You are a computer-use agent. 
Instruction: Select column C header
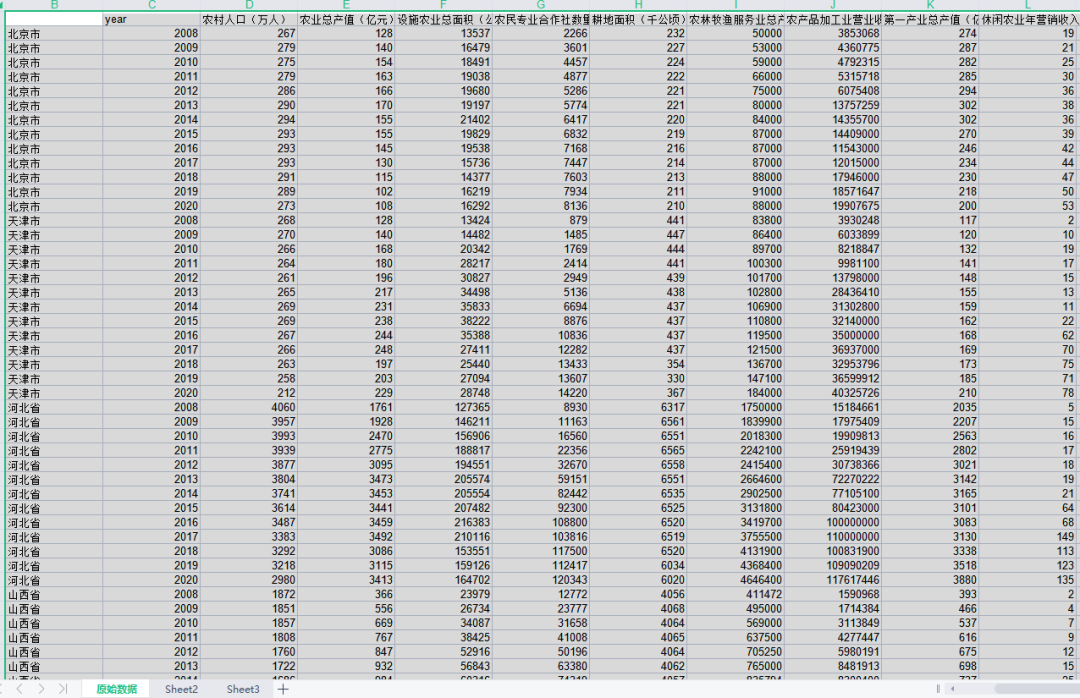(x=151, y=5)
